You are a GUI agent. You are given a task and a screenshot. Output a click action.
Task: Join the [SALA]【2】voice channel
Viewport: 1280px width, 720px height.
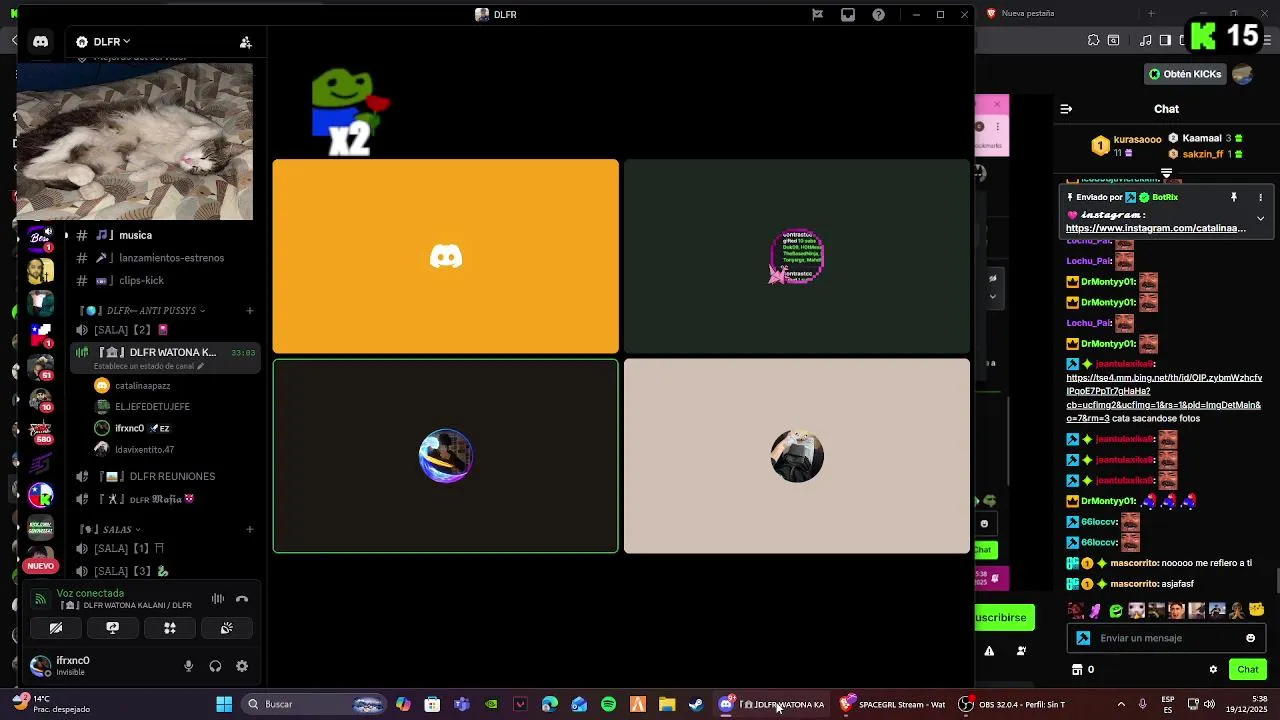pyautogui.click(x=122, y=330)
